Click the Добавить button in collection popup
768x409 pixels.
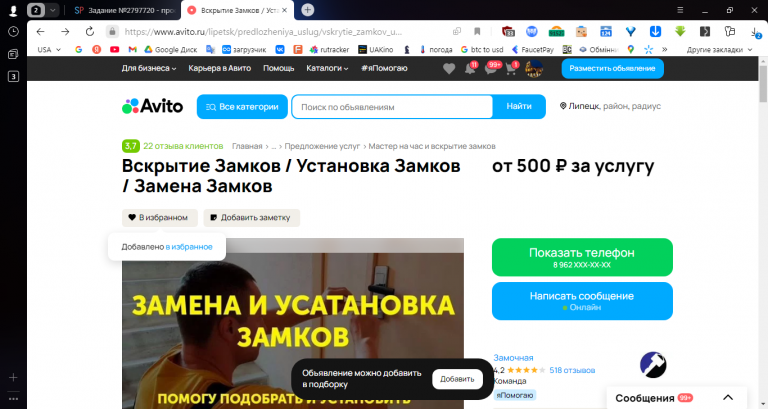coord(457,379)
